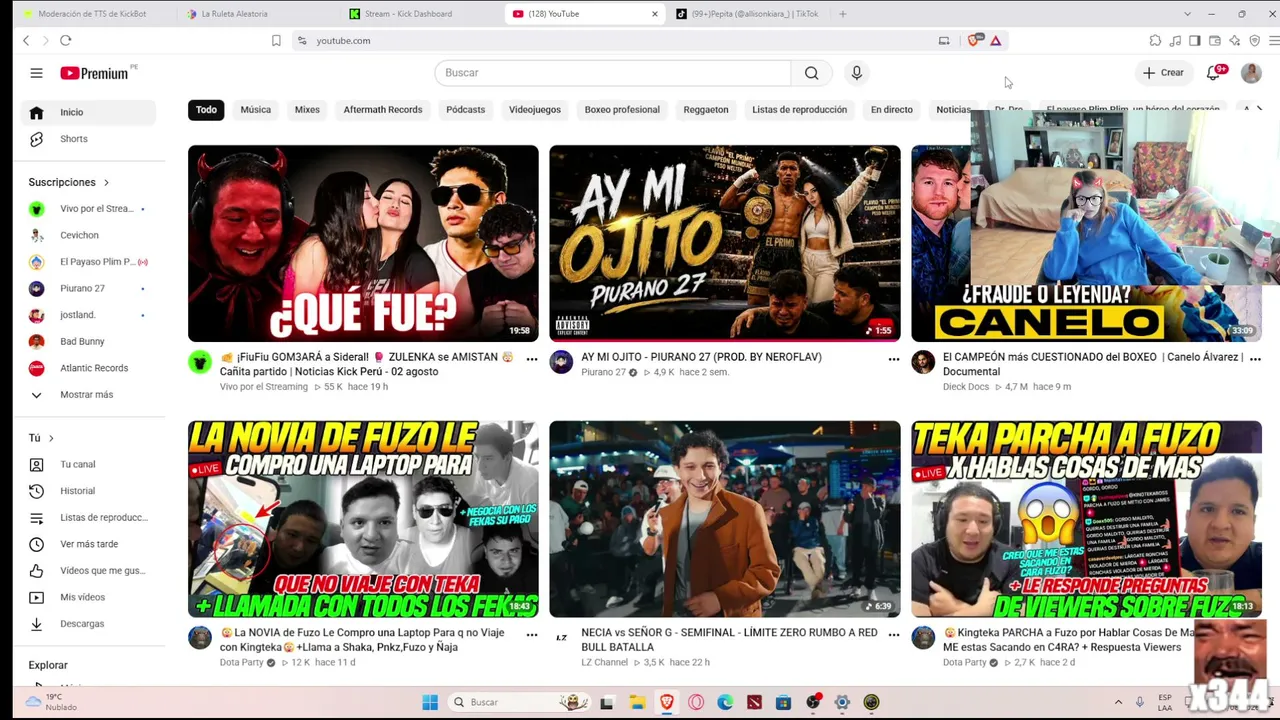Select the Pódcasts filter chip
1280x720 pixels.
pyautogui.click(x=466, y=110)
